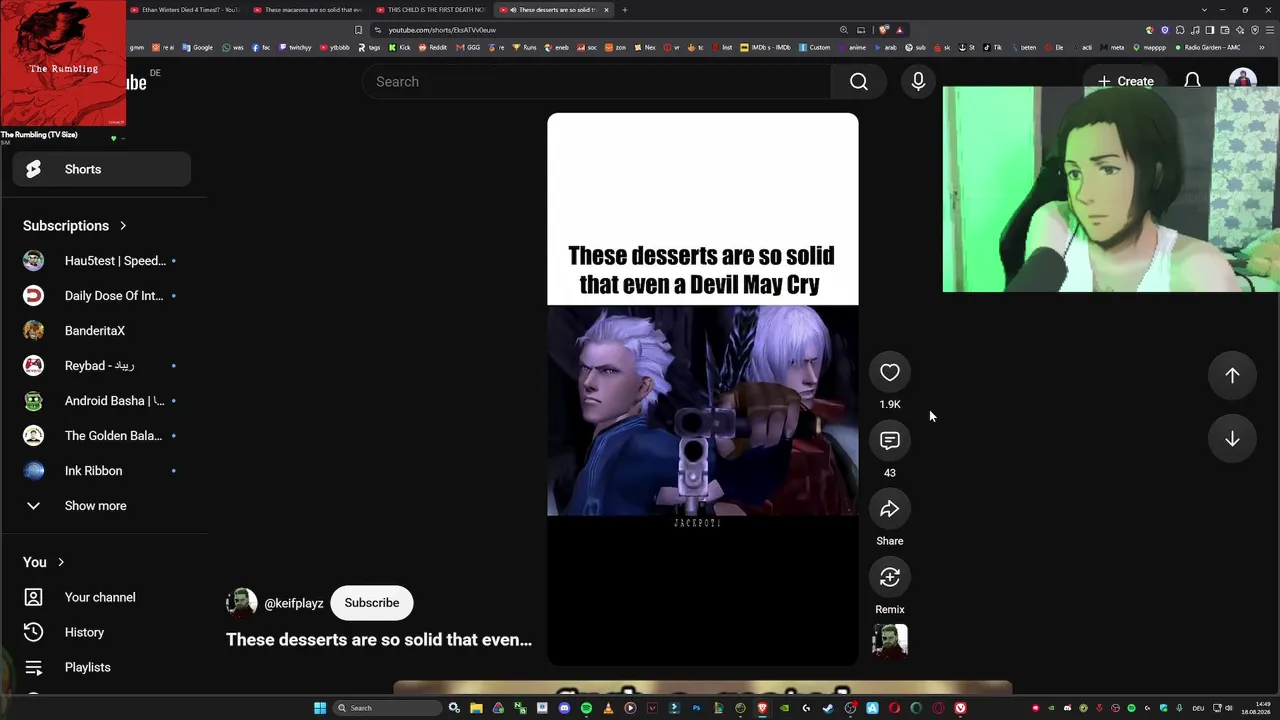
Task: Open the sound thumbnail for this short
Action: click(x=889, y=641)
